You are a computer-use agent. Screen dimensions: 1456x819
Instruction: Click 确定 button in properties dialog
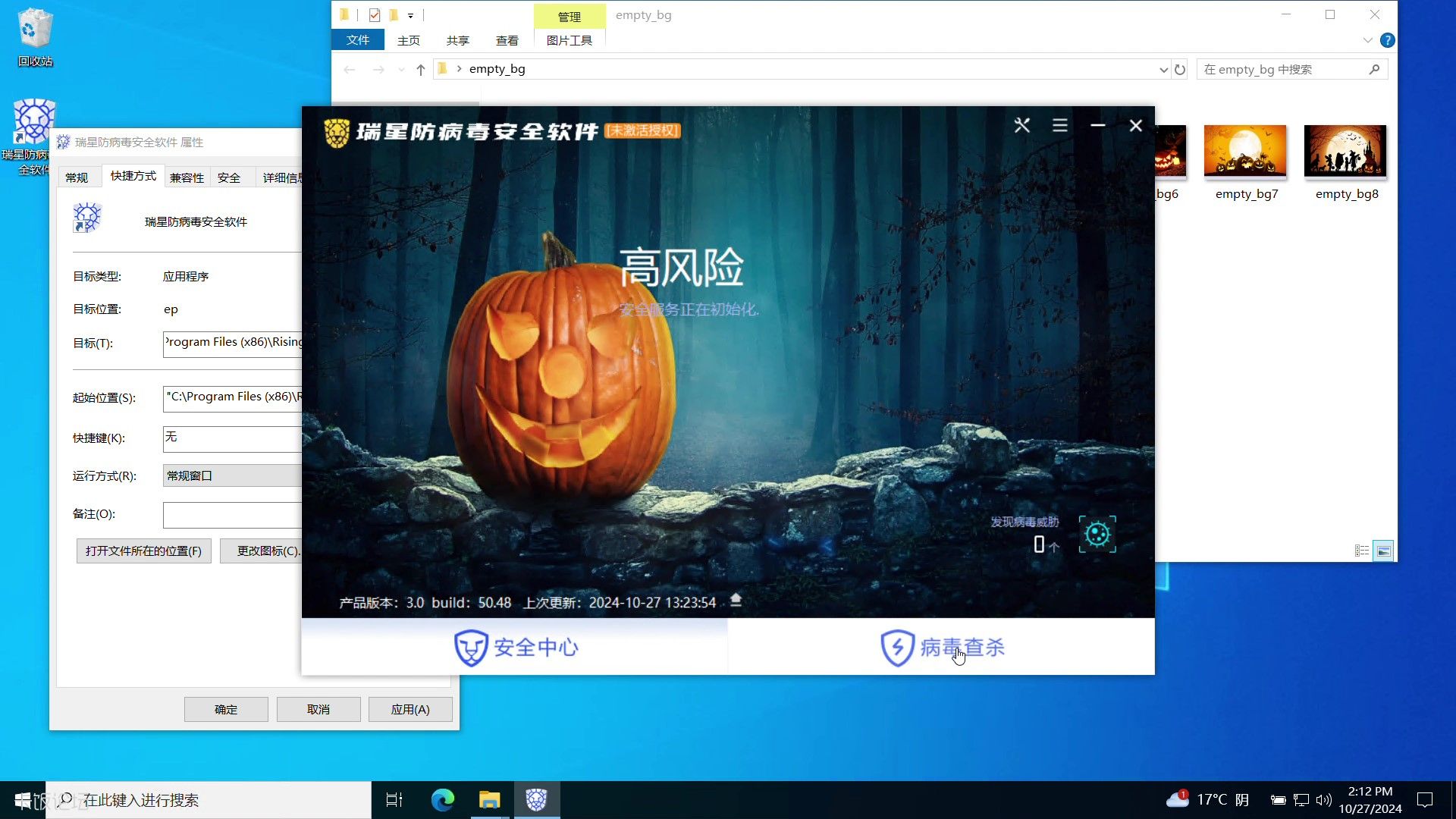[226, 710]
